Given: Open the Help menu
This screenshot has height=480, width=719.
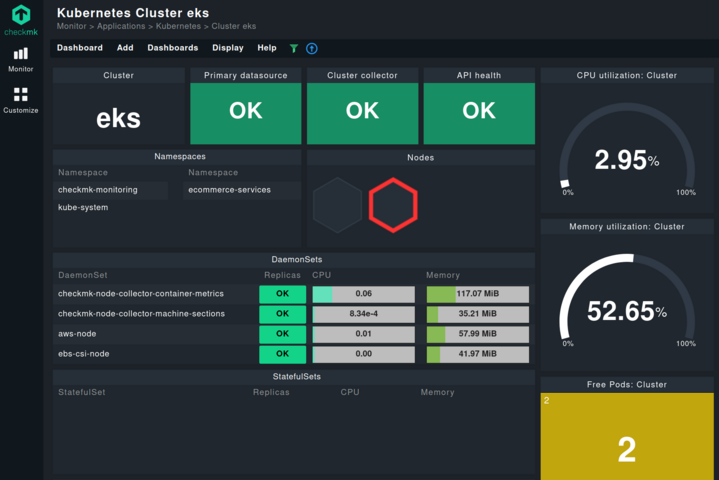Looking at the screenshot, I should (x=267, y=48).
